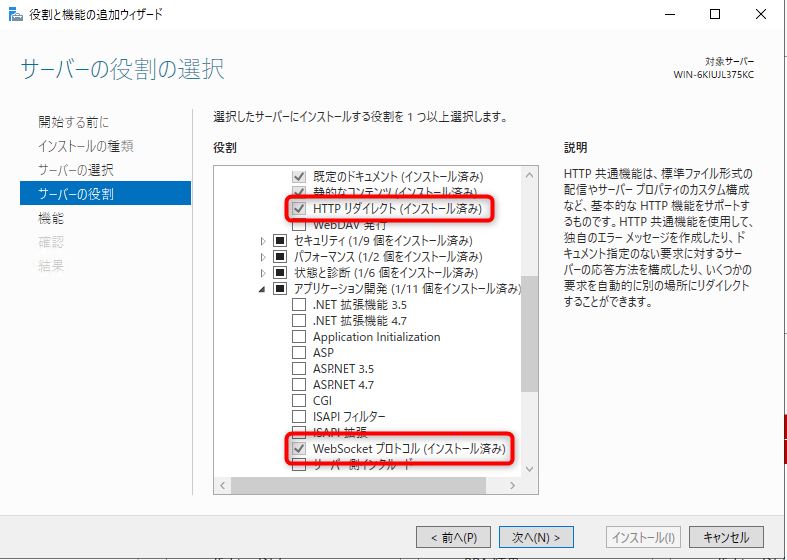Click the wizard icon in title bar
This screenshot has height=560, width=787.
pyautogui.click(x=13, y=14)
